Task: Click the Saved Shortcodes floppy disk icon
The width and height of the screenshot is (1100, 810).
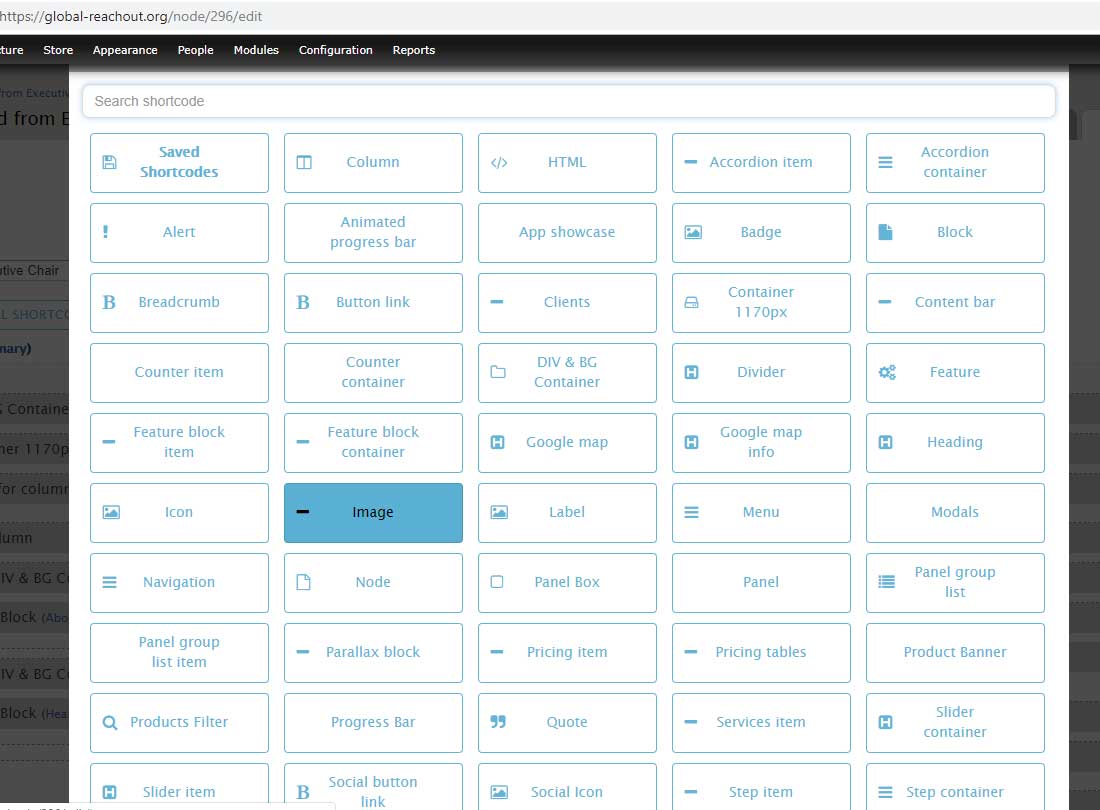Action: point(109,162)
